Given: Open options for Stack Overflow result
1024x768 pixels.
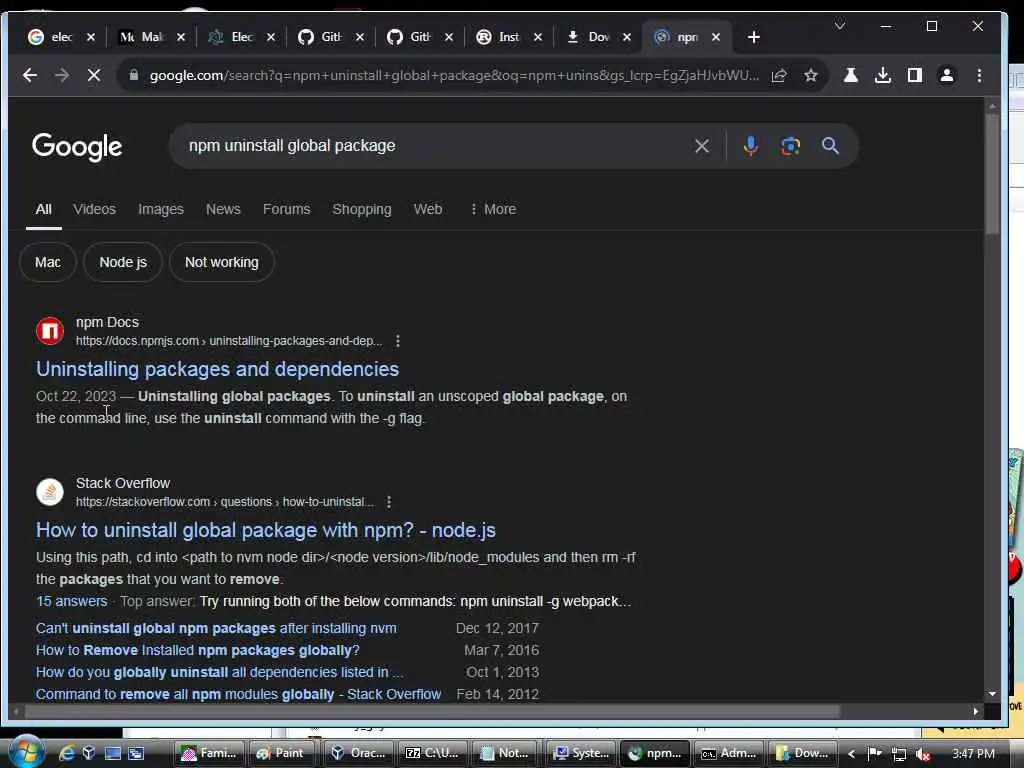Looking at the screenshot, I should point(389,502).
